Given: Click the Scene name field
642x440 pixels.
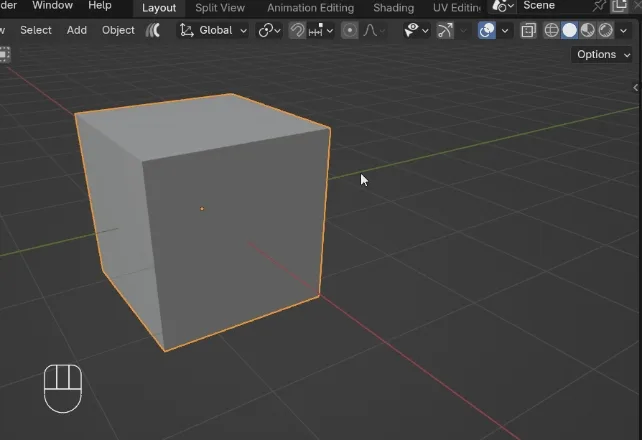Looking at the screenshot, I should 554,6.
